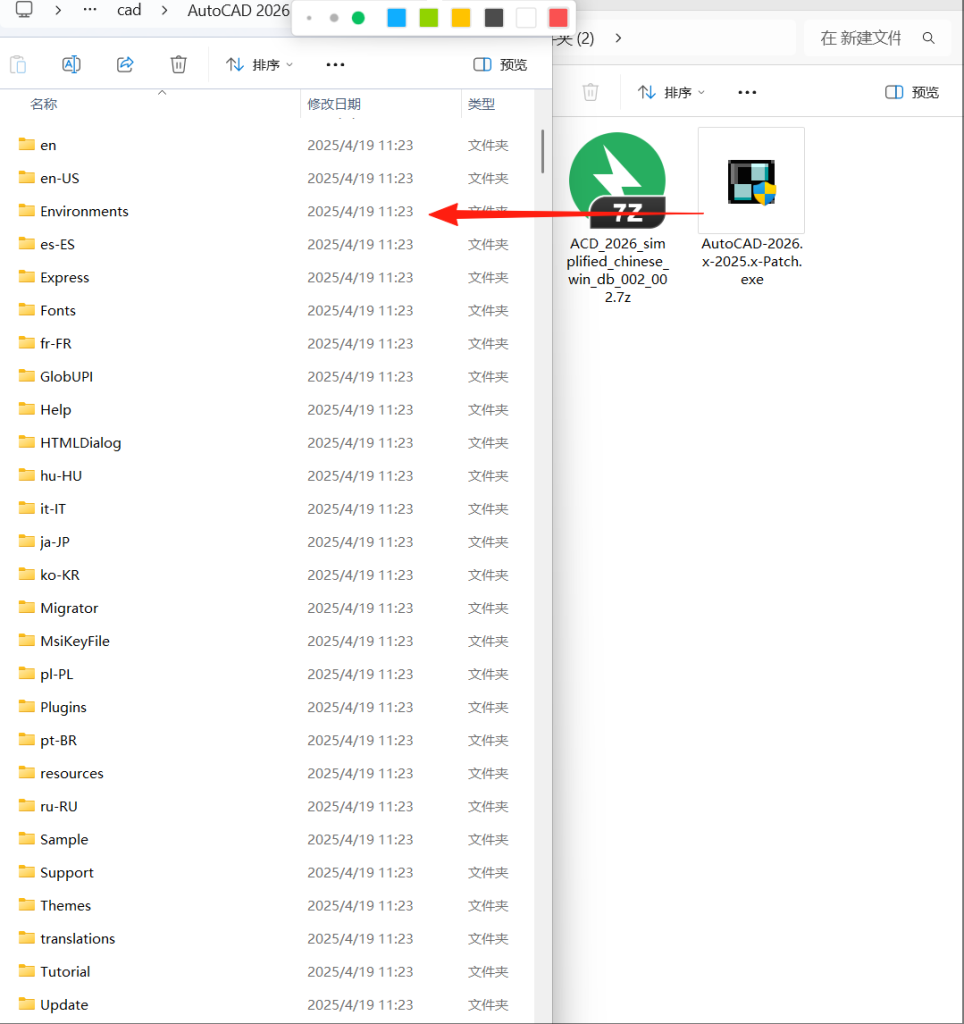Open the Fonts folder in file list
Screen dimensions: 964x1024
[58, 311]
